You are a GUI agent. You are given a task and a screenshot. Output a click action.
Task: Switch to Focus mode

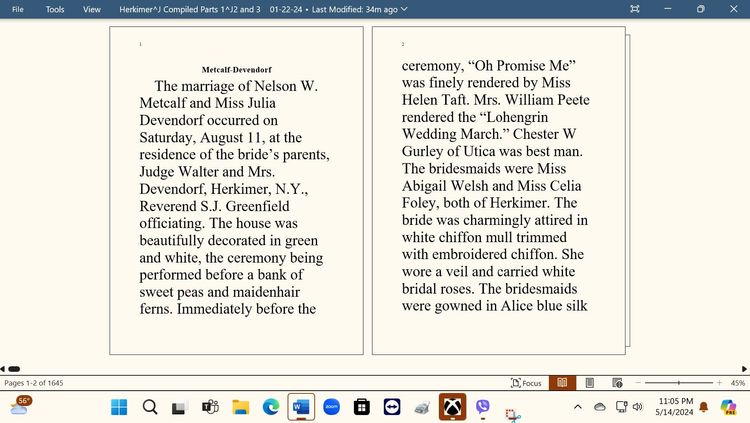(x=526, y=383)
